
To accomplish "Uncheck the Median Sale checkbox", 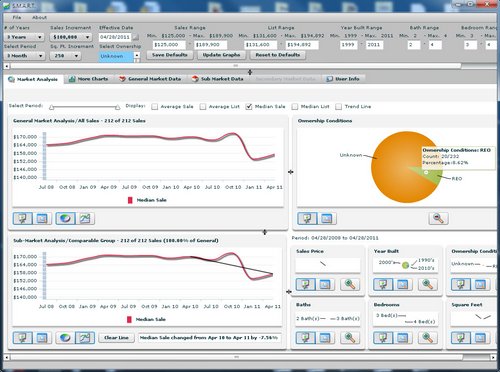I will tap(249, 107).
